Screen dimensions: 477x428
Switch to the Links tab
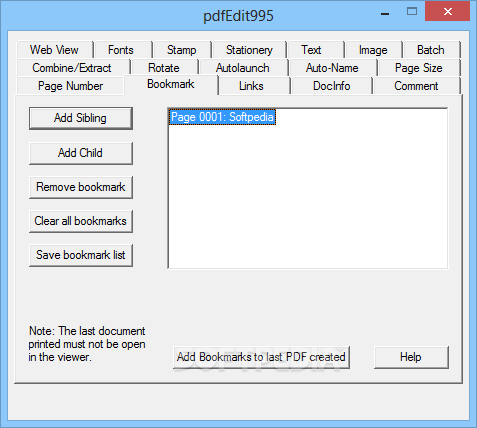point(254,86)
